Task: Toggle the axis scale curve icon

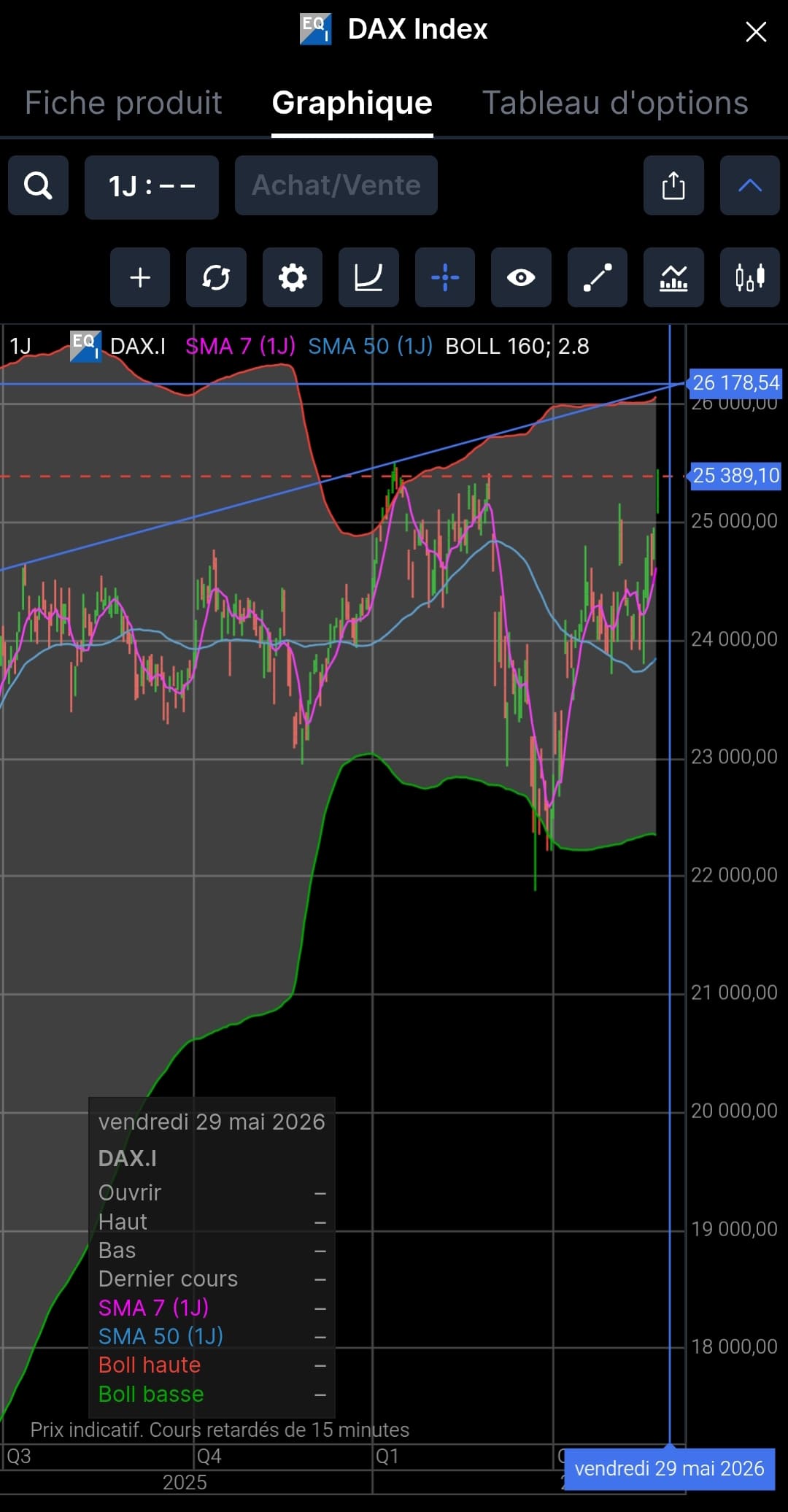Action: pos(368,277)
